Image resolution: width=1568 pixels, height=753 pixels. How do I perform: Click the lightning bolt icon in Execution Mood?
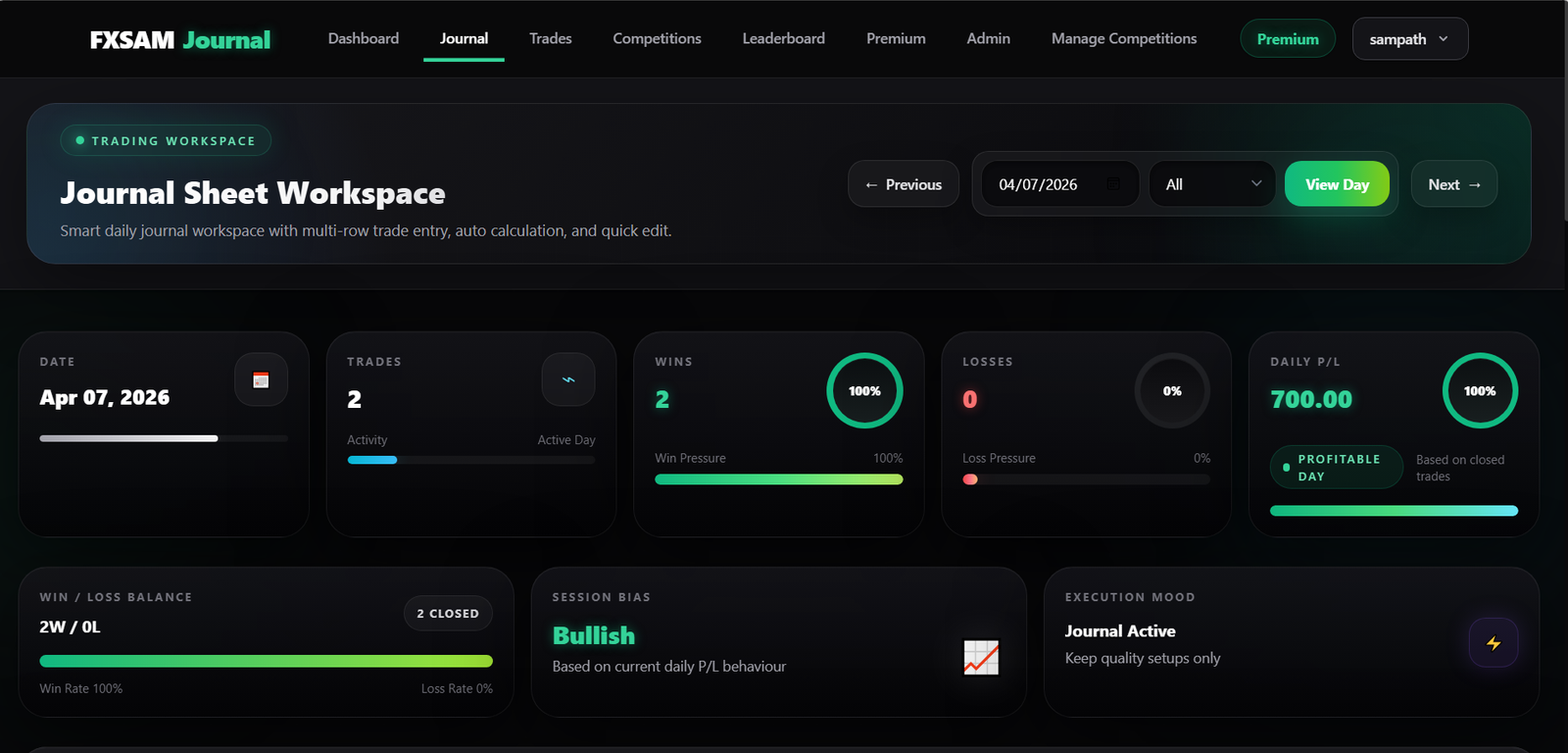[x=1494, y=643]
